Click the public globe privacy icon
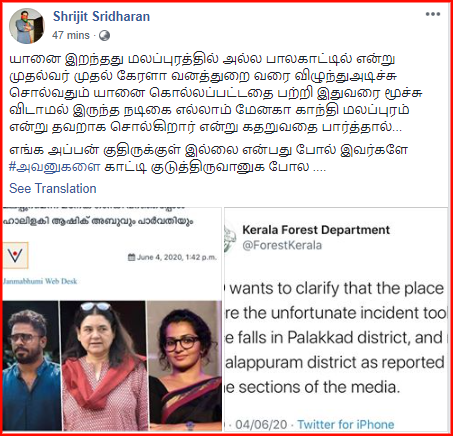 [104, 35]
